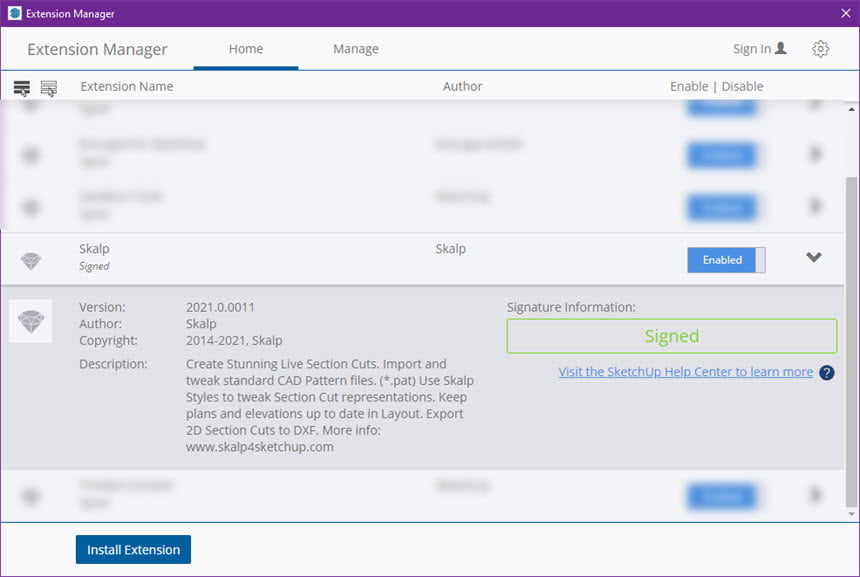
Task: Click the Signature Information label
Action: pyautogui.click(x=571, y=307)
